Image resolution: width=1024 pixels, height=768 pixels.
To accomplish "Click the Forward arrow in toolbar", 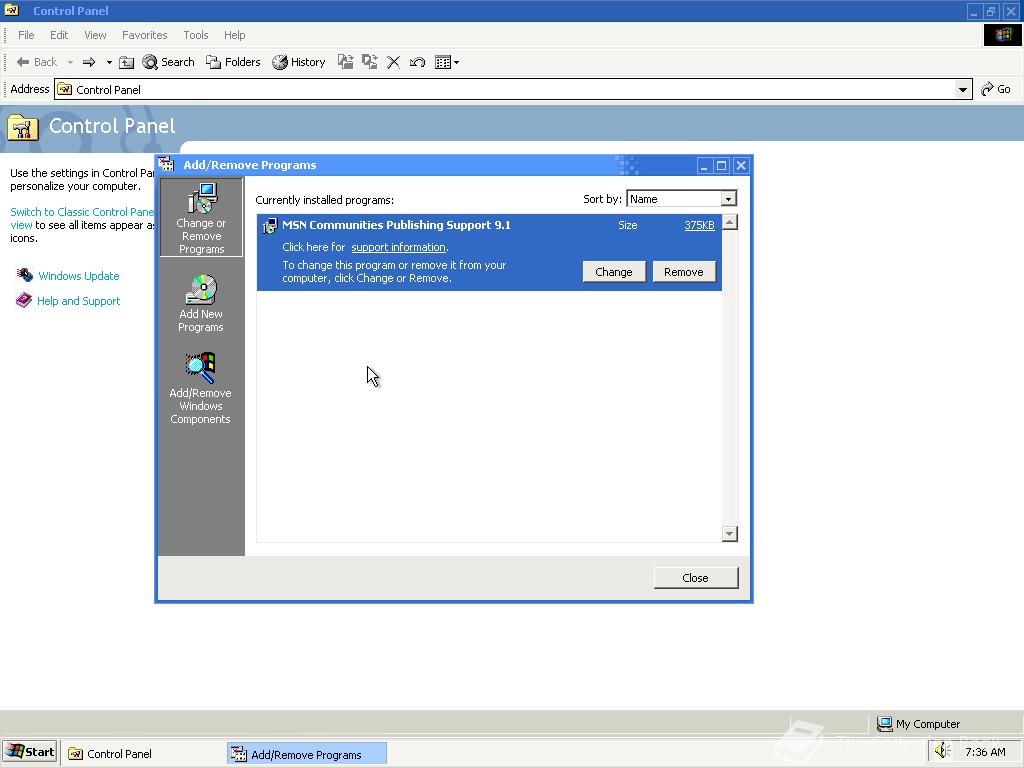I will click(x=89, y=62).
